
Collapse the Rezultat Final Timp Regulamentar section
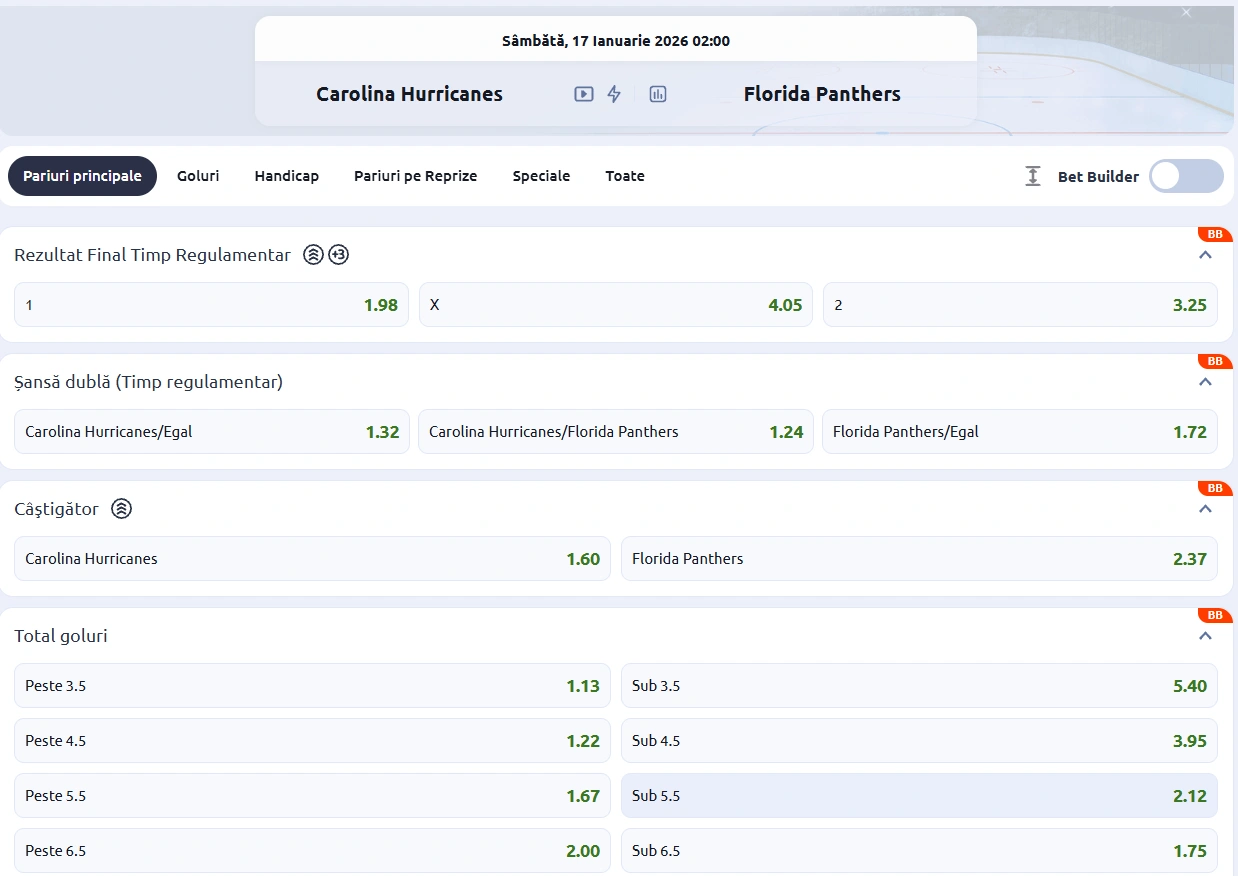(1205, 255)
